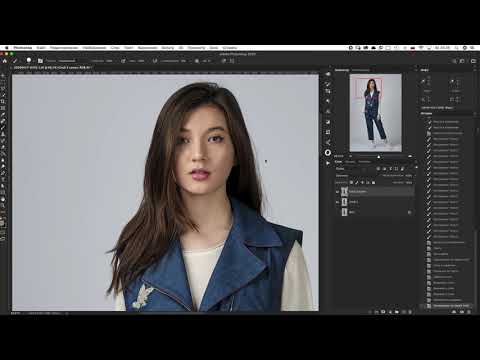Click the share icon at top right

click(473, 61)
